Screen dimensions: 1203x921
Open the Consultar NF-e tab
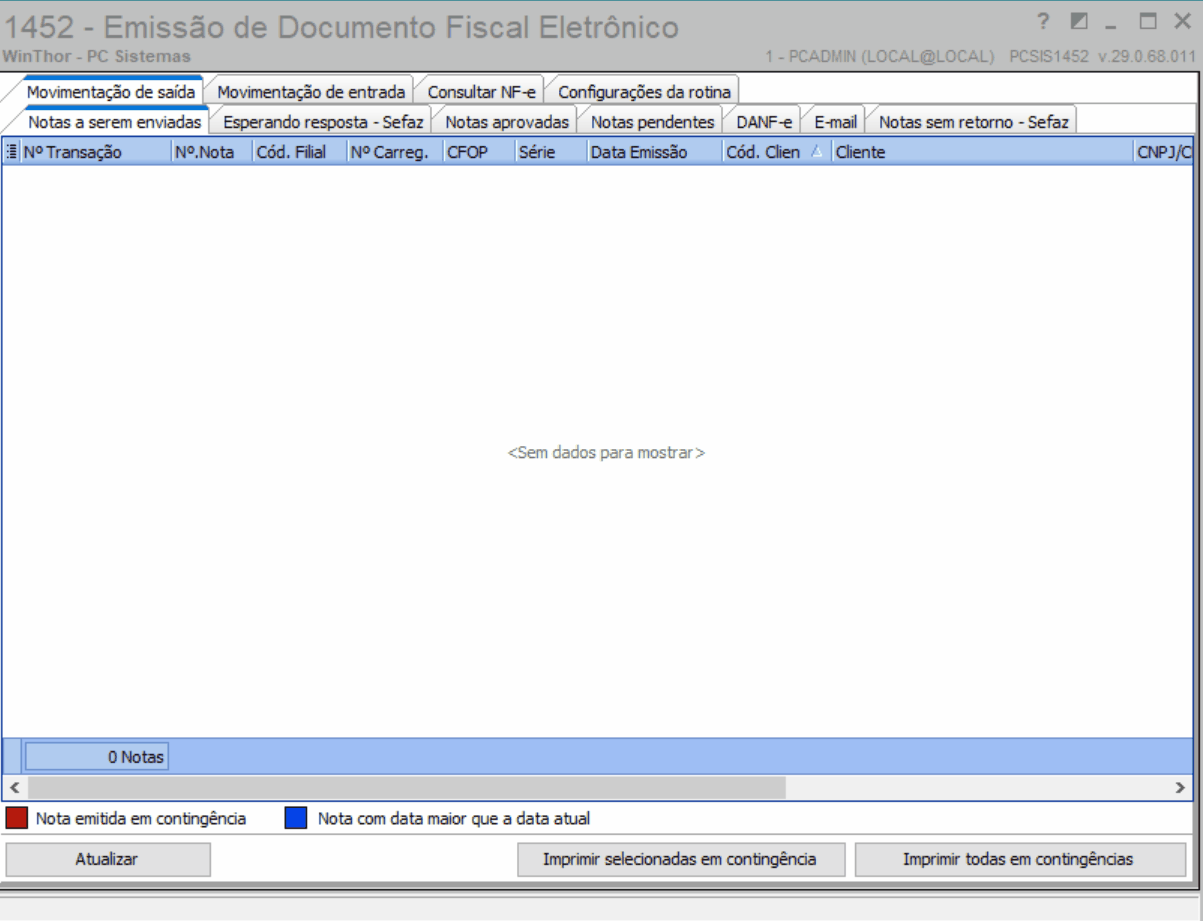point(481,92)
